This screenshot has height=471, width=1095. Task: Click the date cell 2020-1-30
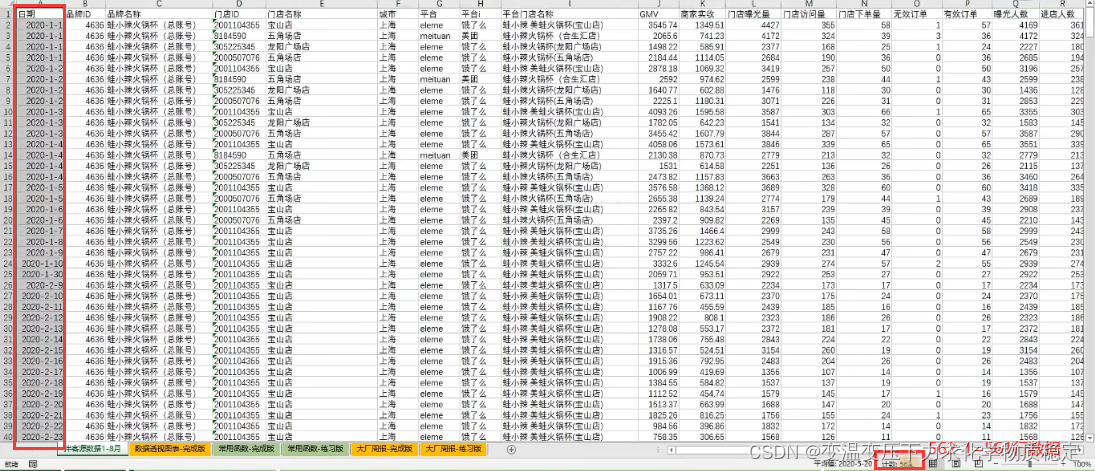40,275
